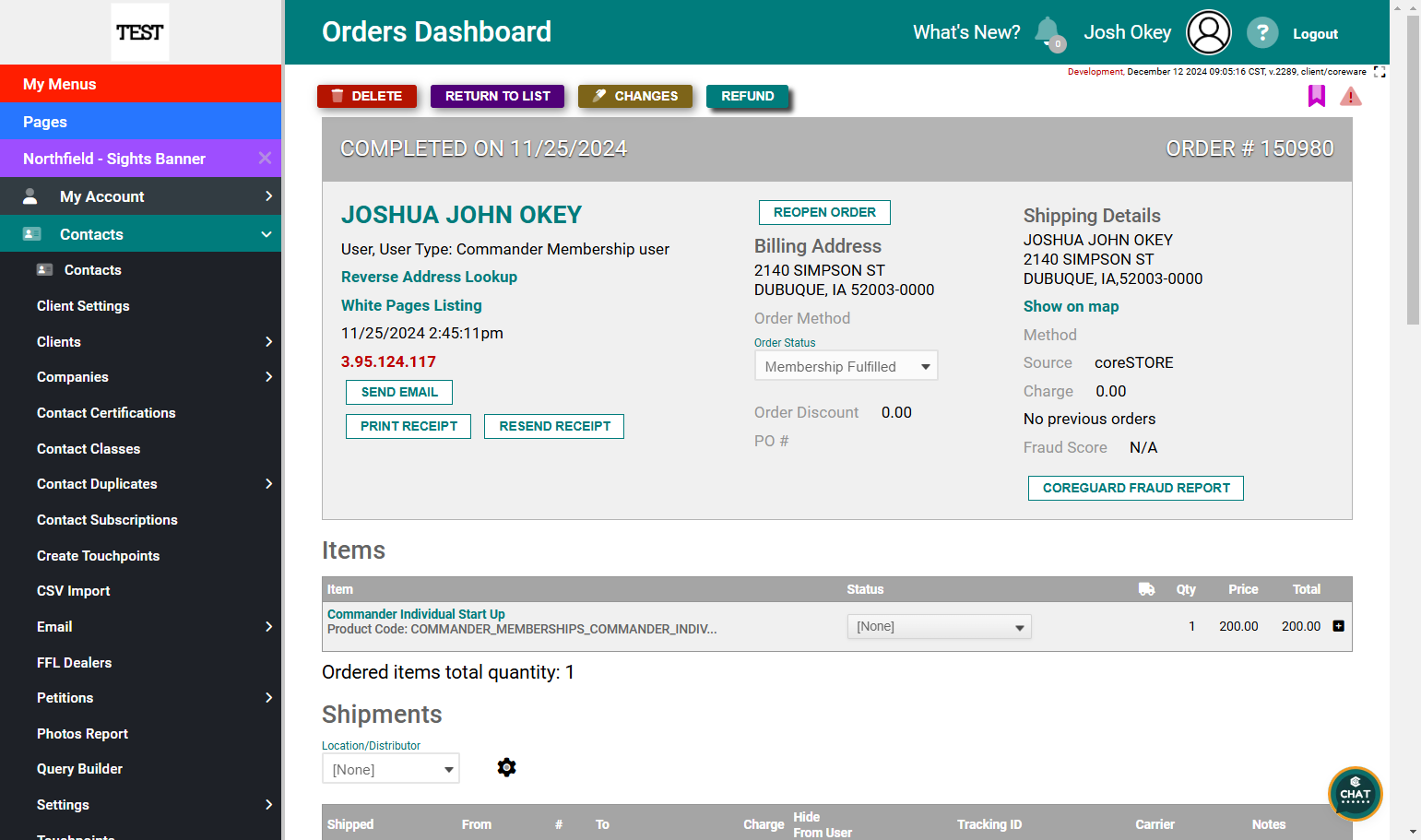Open the help question mark icon

coord(1262,32)
